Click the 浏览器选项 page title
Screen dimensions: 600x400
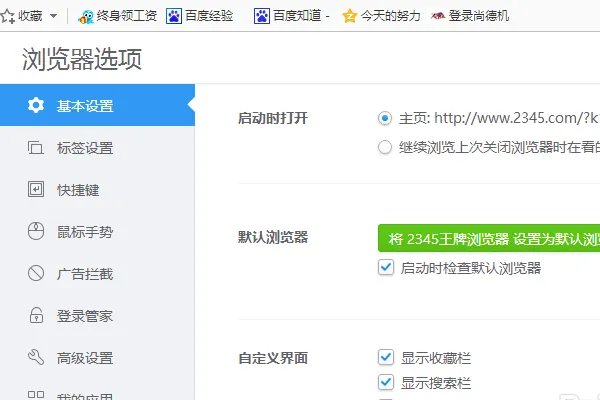point(82,59)
